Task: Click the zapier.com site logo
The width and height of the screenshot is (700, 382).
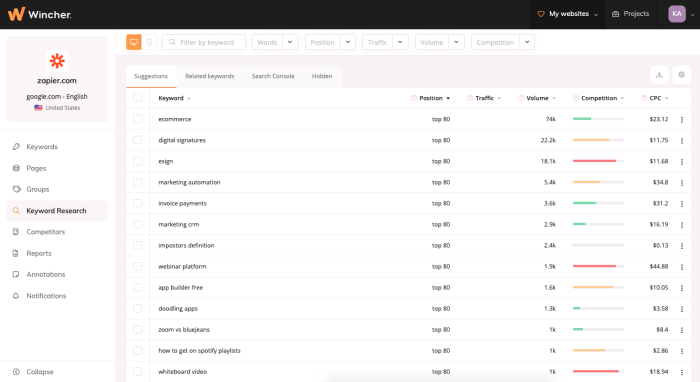Action: (x=57, y=61)
